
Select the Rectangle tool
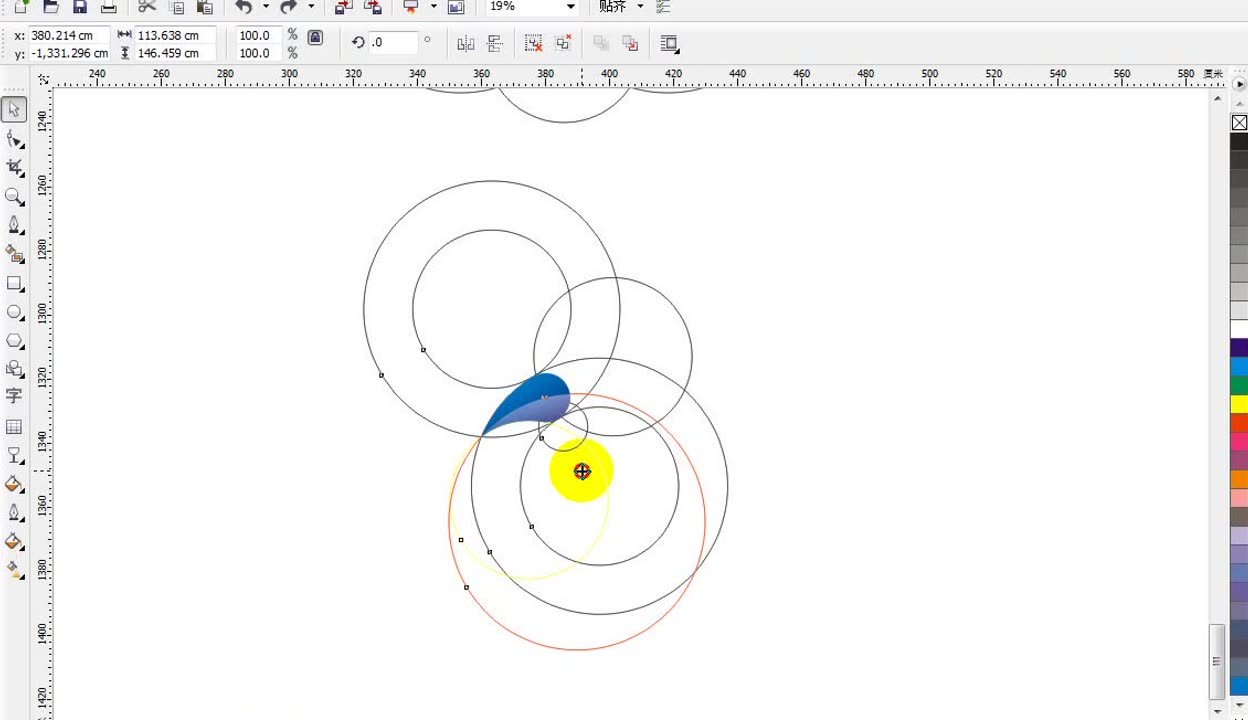[14, 284]
